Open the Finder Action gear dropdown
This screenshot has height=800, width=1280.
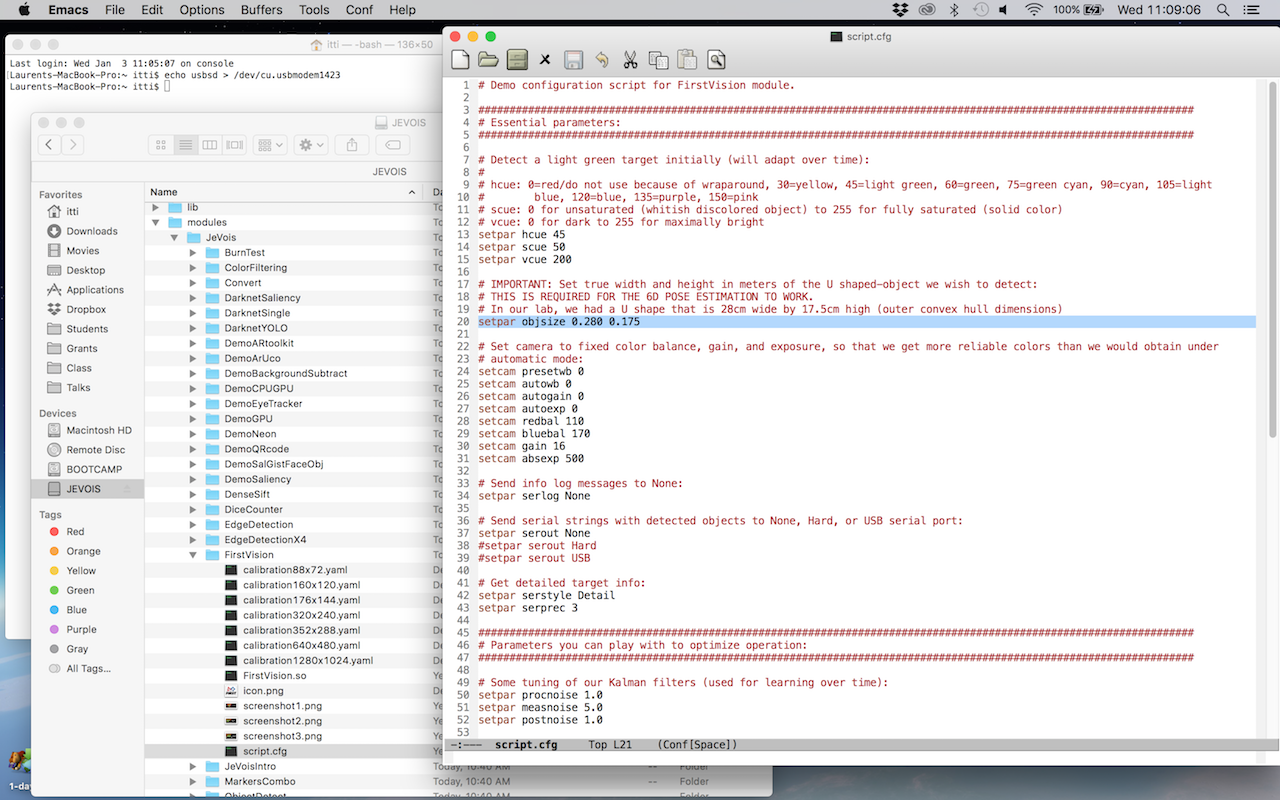[x=310, y=145]
